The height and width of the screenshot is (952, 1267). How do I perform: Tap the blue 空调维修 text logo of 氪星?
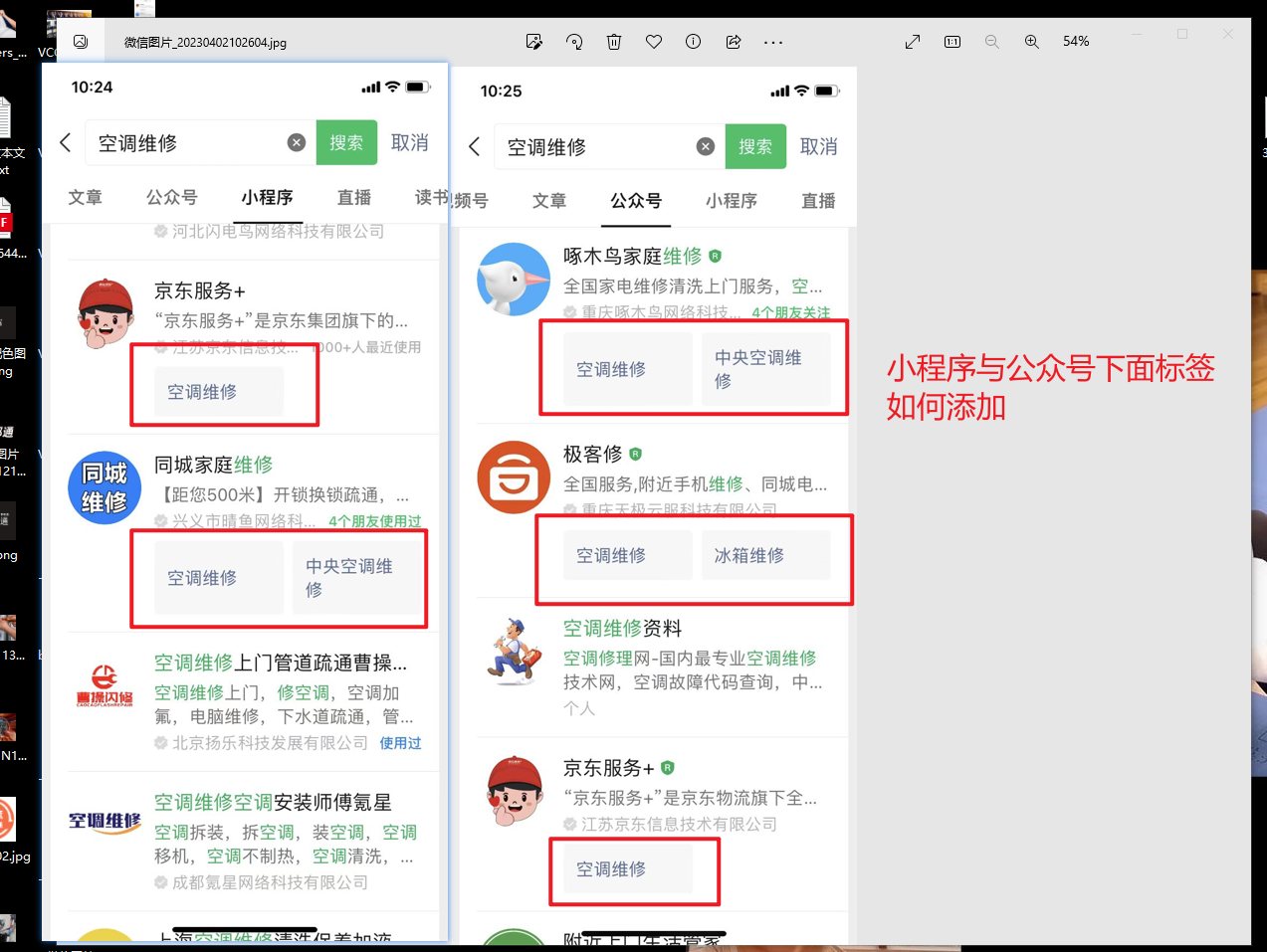pyautogui.click(x=105, y=822)
